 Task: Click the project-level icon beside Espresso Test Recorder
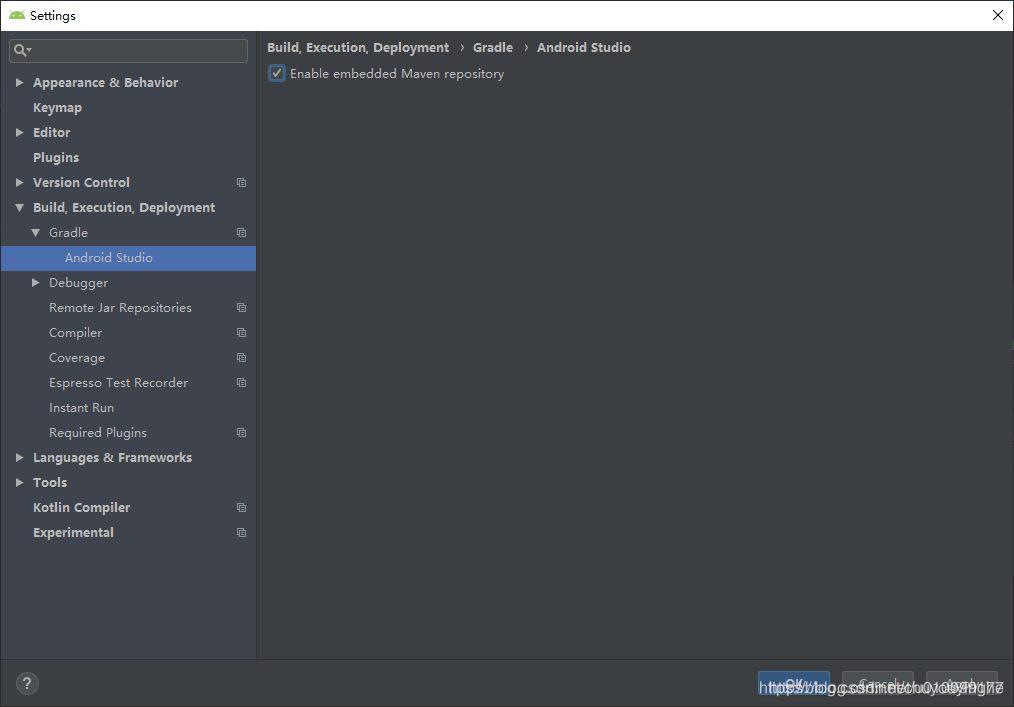[241, 383]
